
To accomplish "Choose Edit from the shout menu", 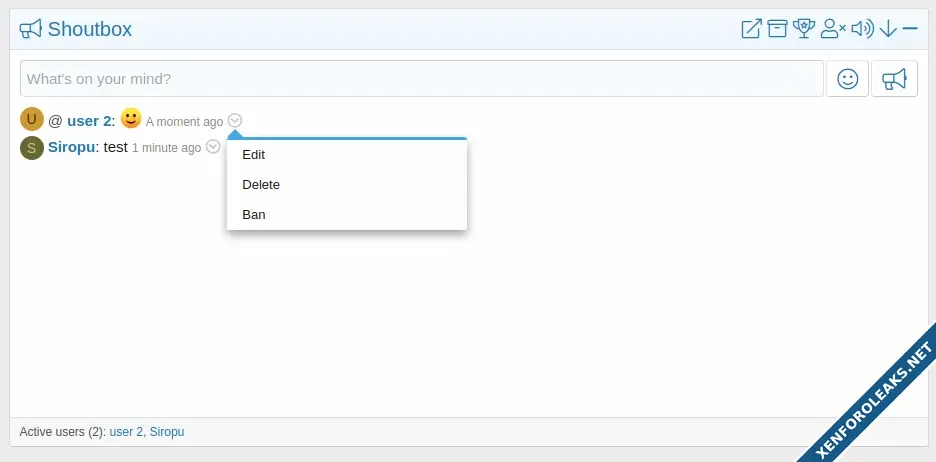I will pyautogui.click(x=254, y=155).
